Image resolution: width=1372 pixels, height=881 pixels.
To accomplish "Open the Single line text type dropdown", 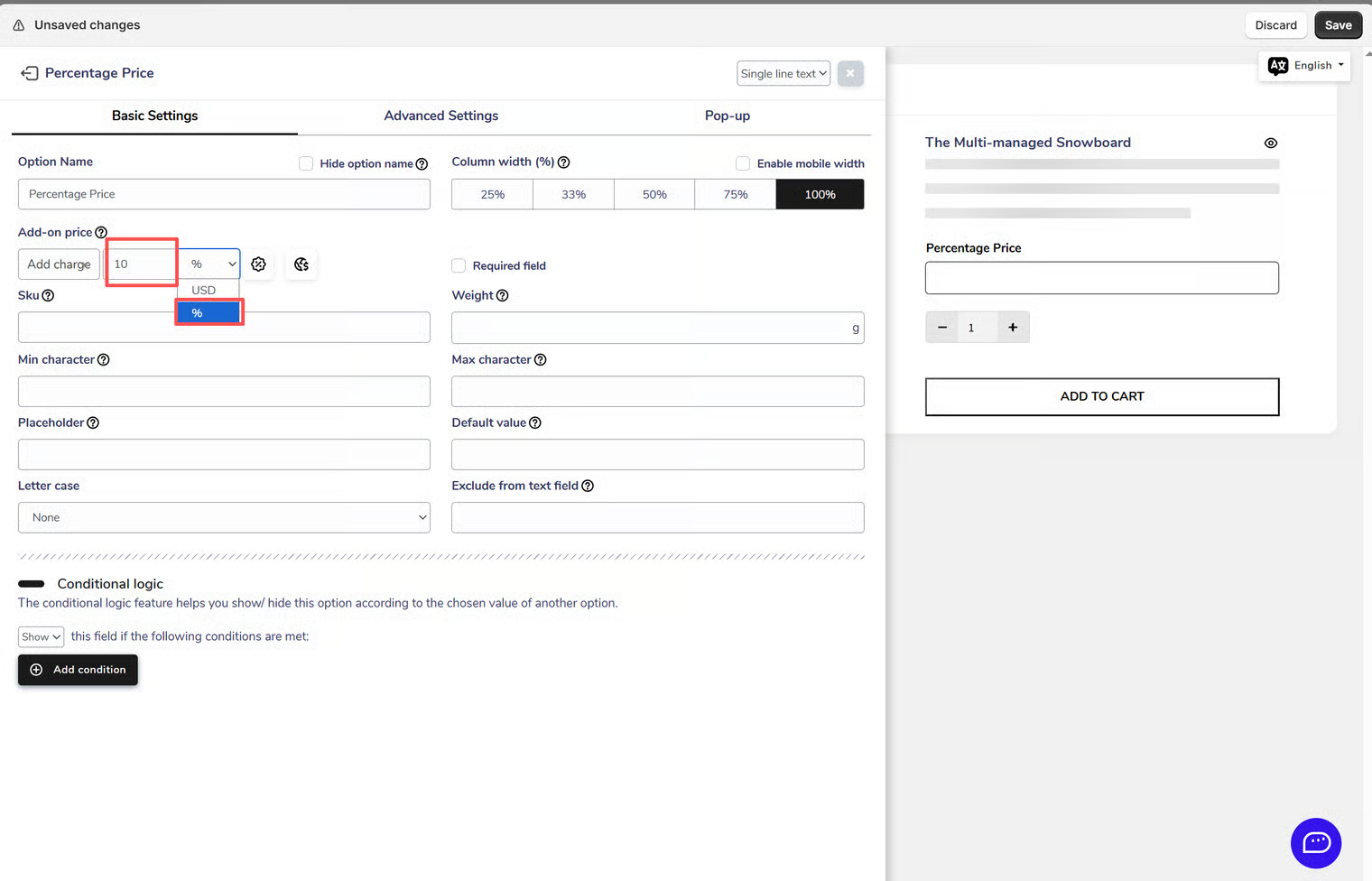I will [x=783, y=74].
